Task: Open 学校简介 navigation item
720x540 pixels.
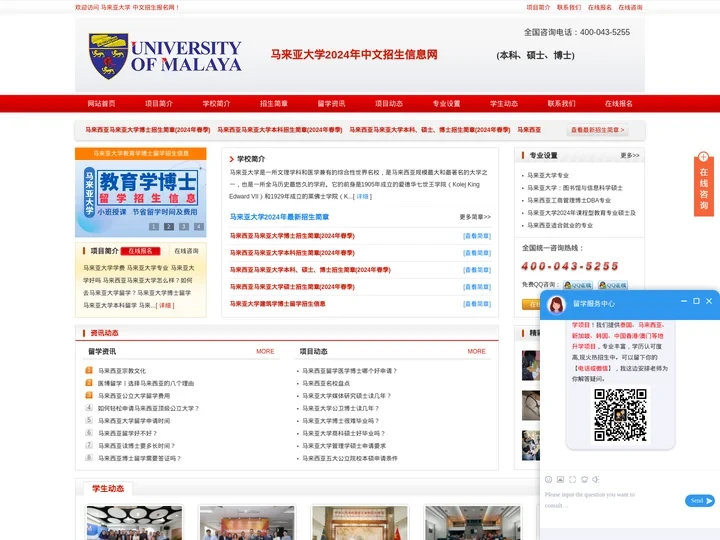Action: (x=216, y=104)
